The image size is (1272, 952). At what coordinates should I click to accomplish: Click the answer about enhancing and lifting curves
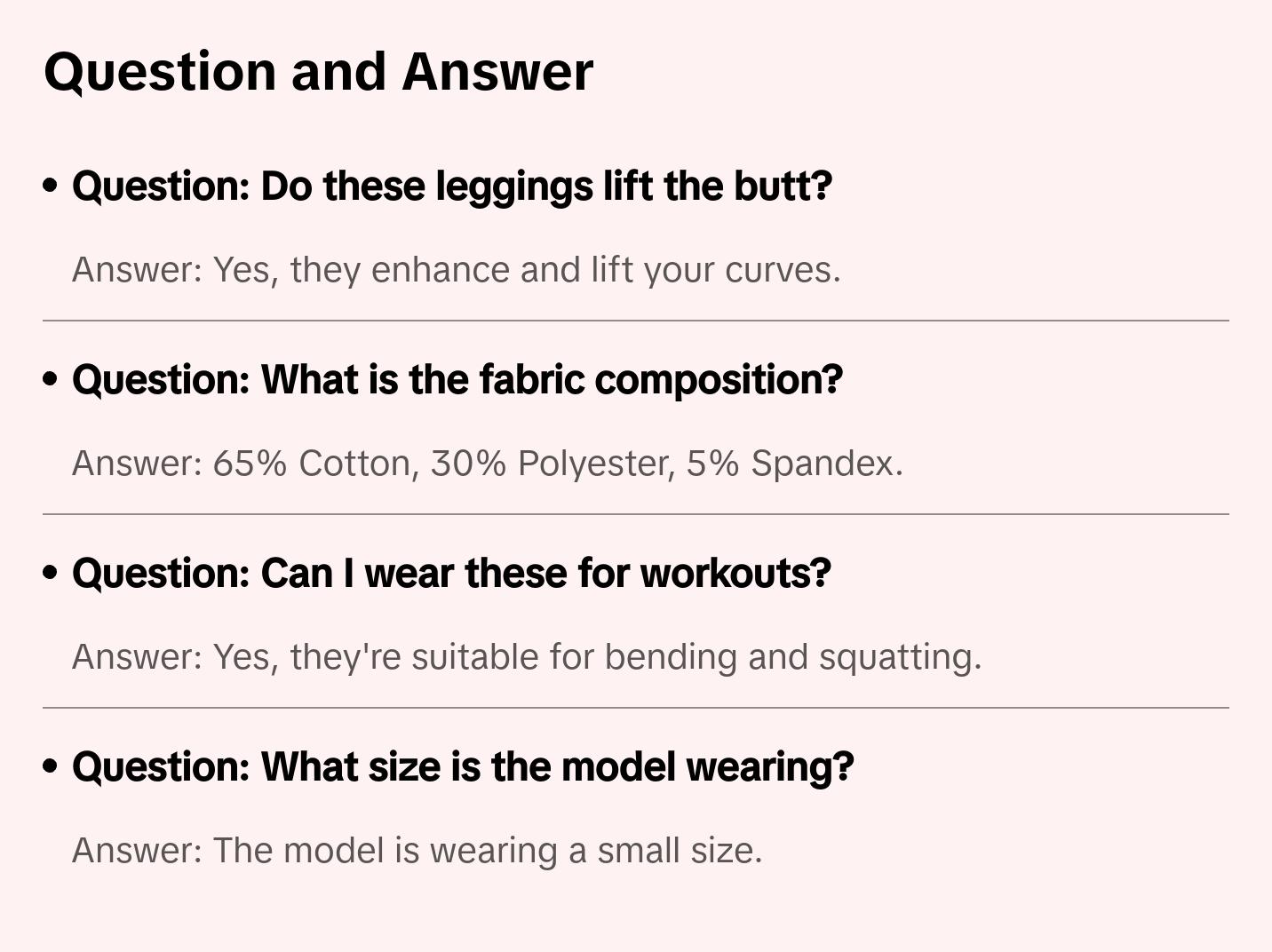[x=456, y=270]
